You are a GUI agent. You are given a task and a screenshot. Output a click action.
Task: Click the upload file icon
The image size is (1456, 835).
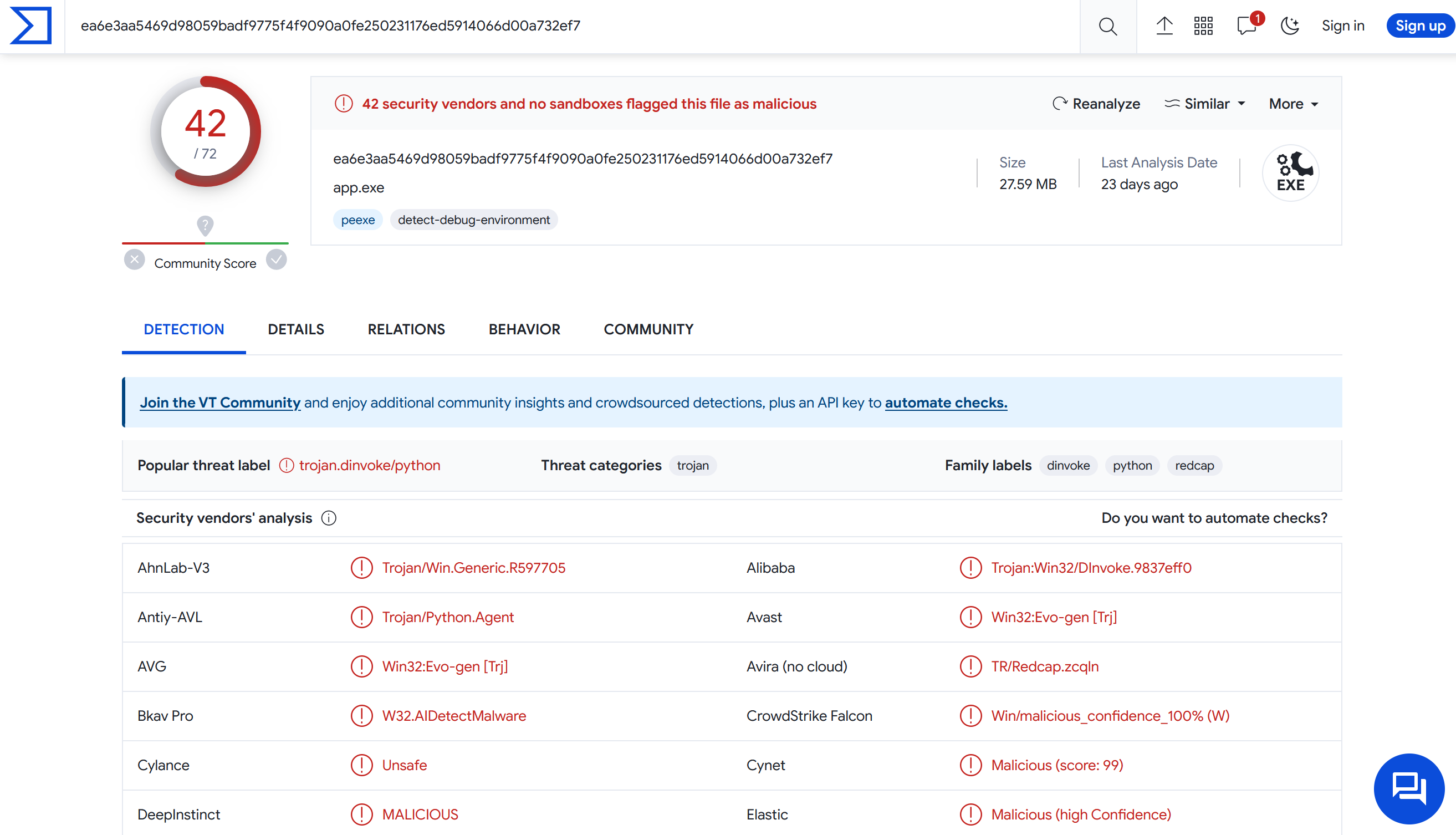(1164, 26)
